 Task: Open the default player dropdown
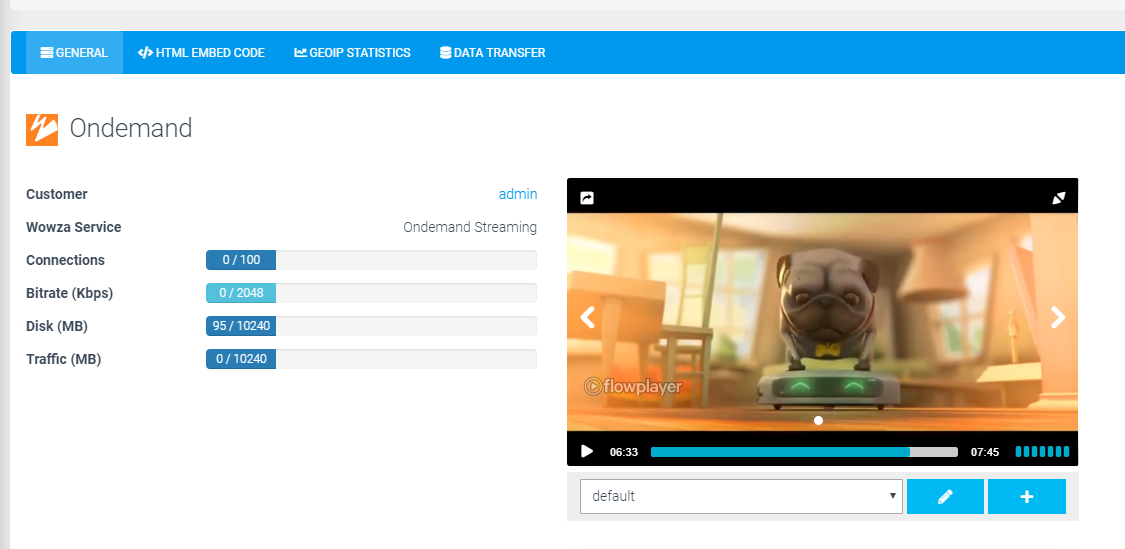click(741, 497)
